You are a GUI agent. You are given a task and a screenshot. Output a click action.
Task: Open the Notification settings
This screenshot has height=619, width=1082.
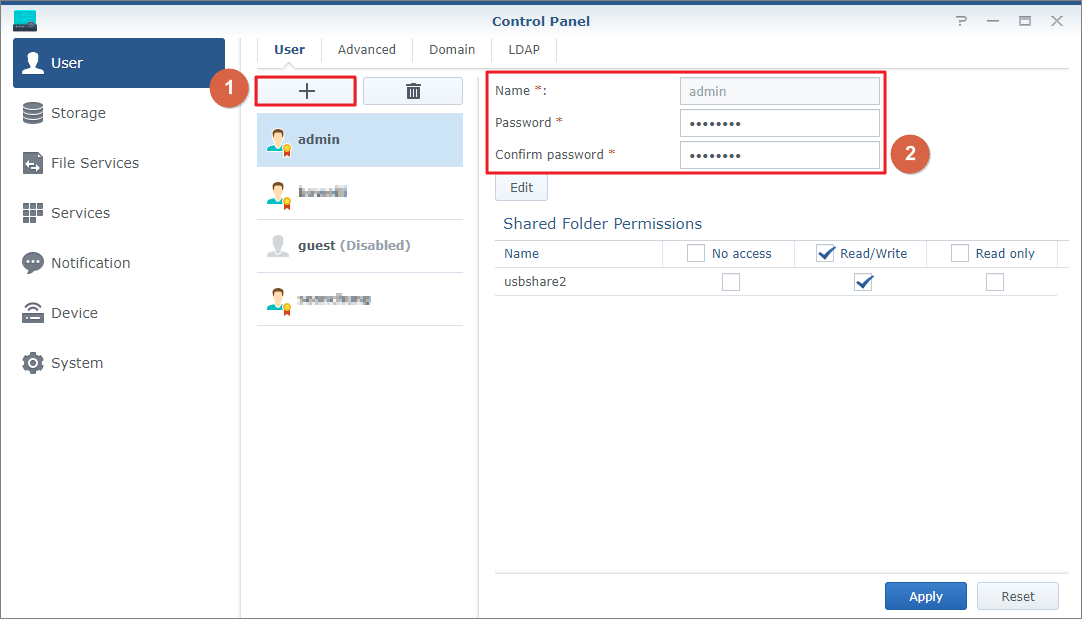[90, 263]
